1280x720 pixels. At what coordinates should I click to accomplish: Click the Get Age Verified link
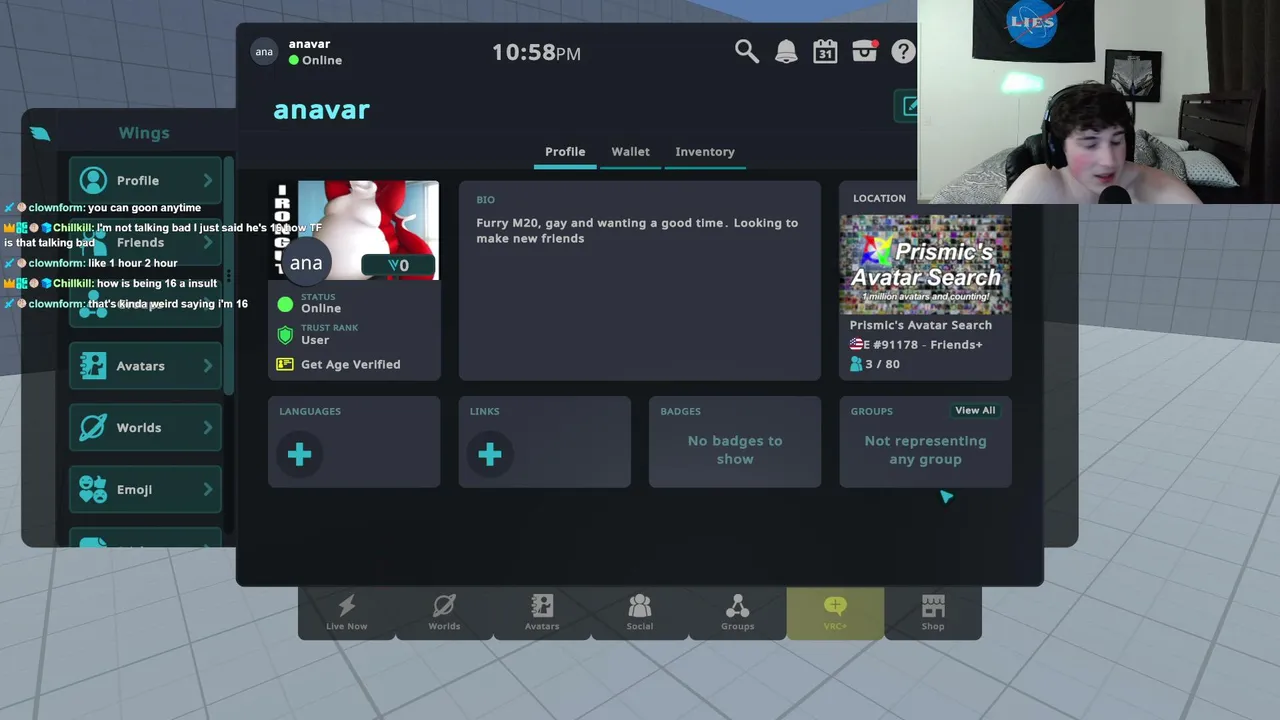coord(350,364)
